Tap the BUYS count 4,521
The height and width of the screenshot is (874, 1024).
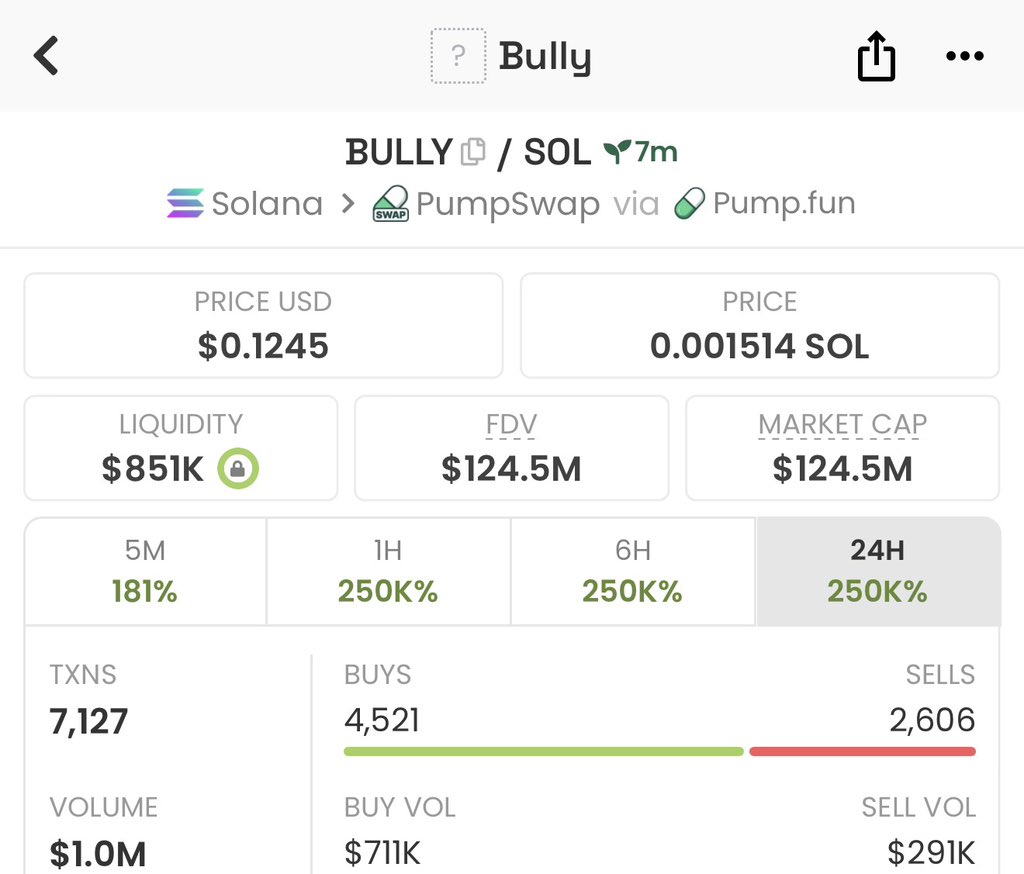[382, 720]
